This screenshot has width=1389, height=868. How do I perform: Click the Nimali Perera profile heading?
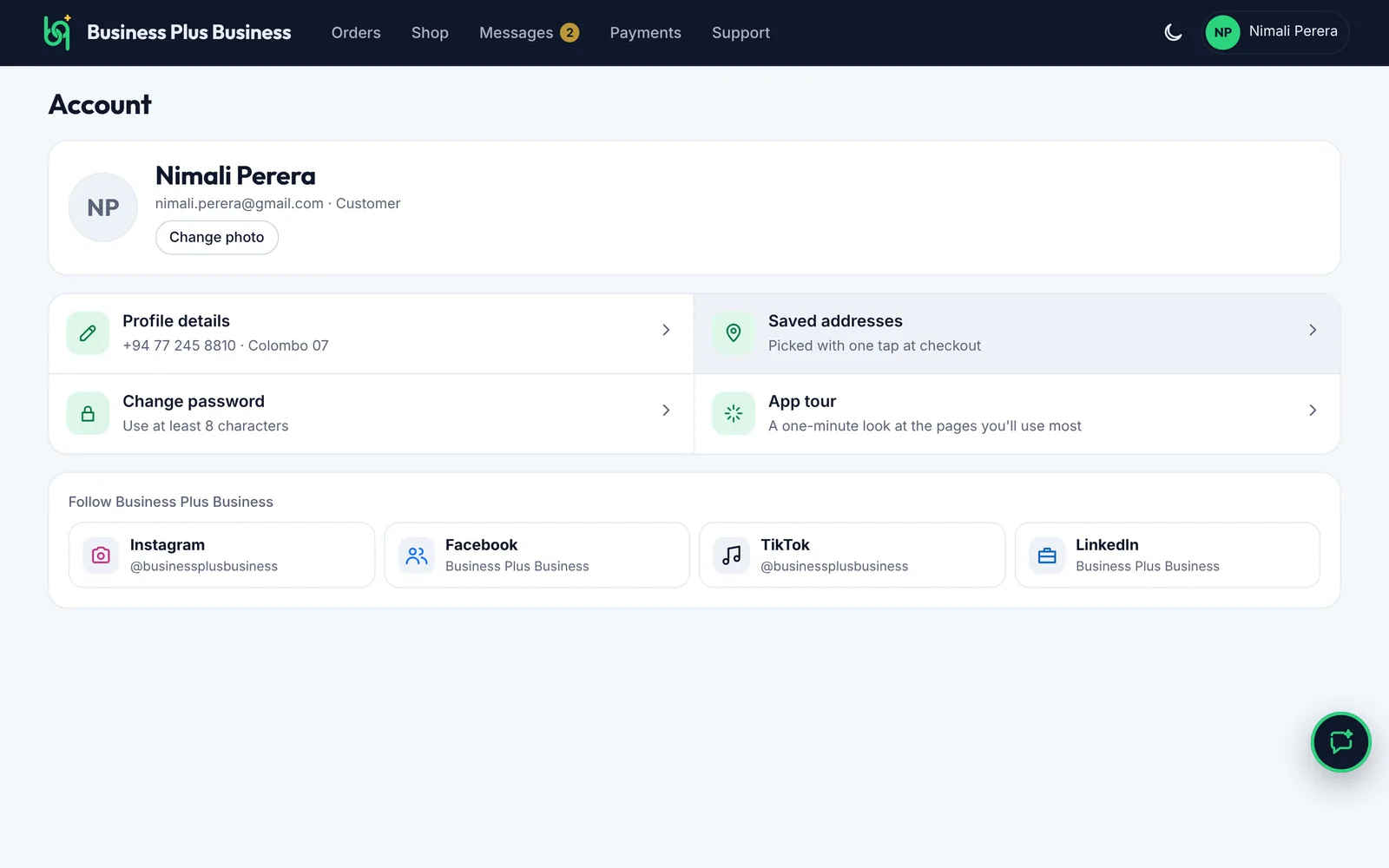(235, 176)
